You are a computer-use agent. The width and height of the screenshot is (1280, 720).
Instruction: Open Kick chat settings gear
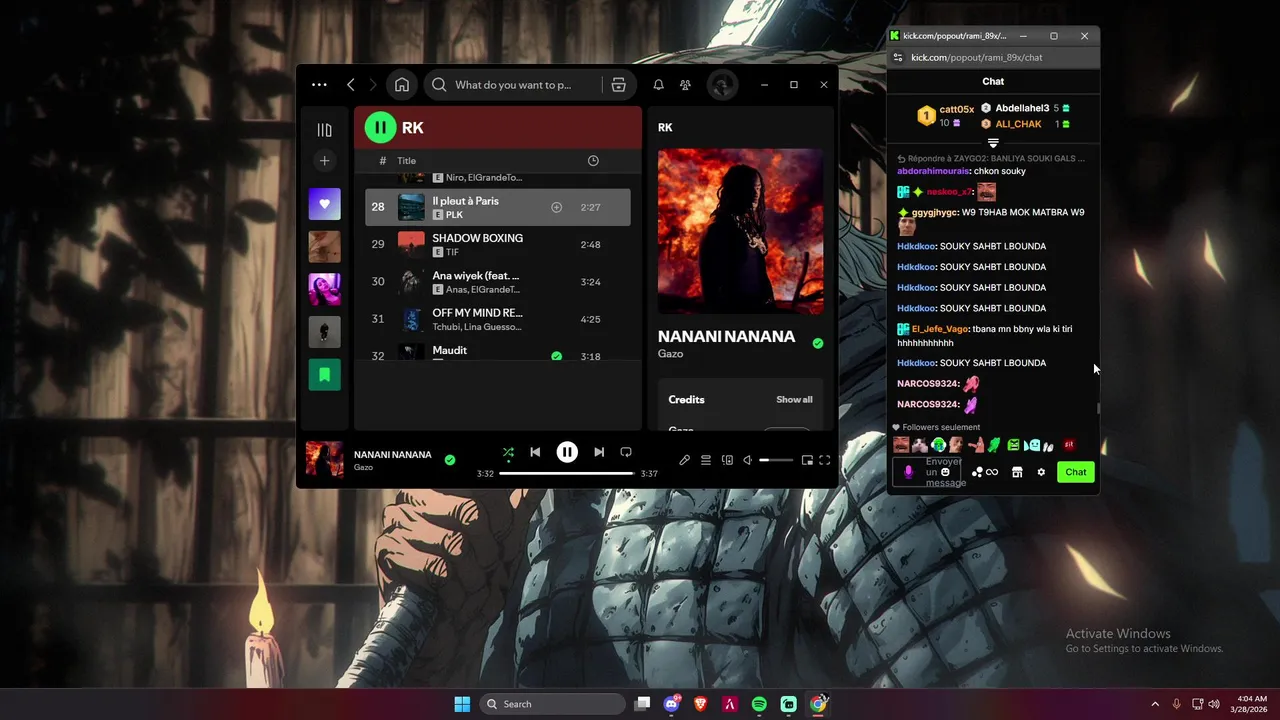coord(1041,472)
